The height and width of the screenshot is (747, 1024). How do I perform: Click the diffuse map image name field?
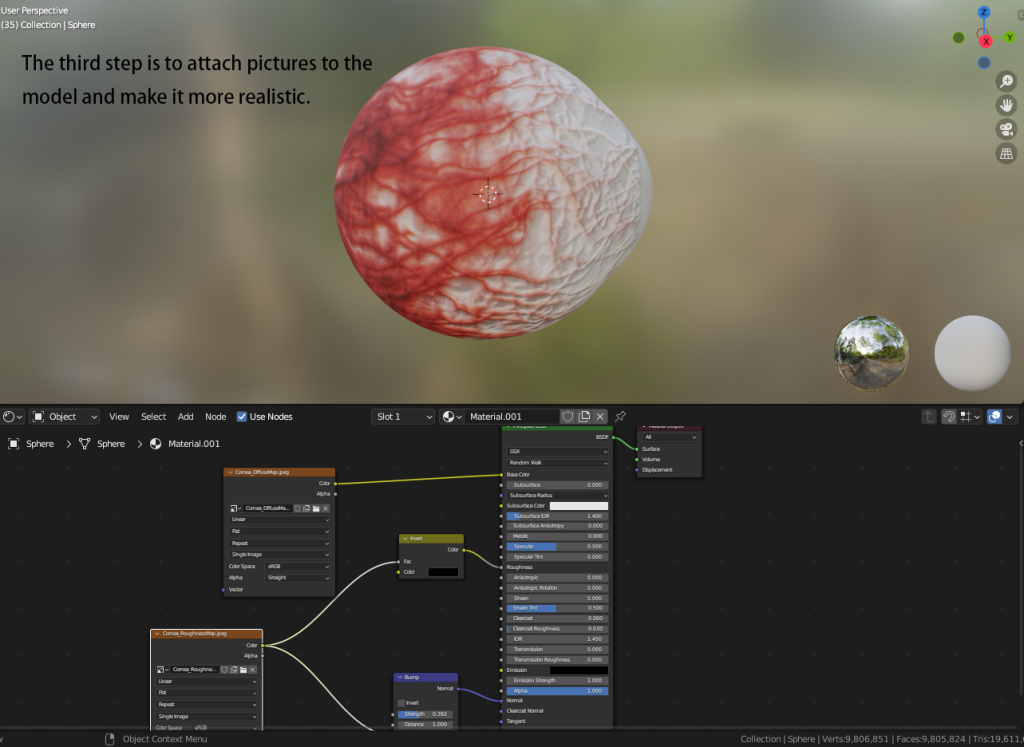coord(268,508)
